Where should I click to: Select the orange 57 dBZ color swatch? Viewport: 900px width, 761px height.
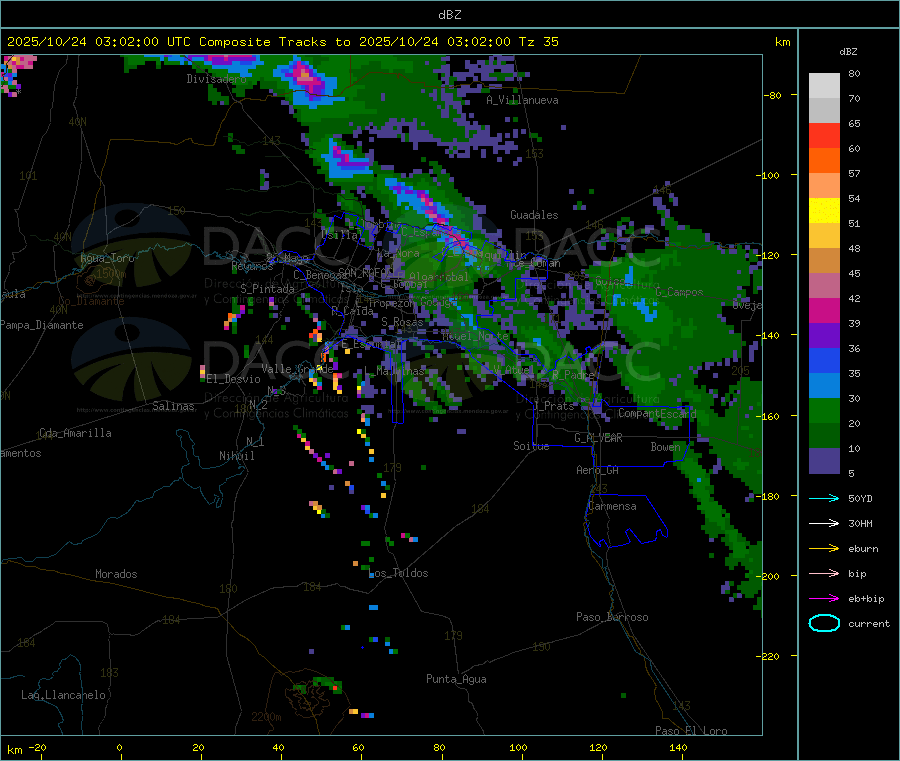[824, 161]
